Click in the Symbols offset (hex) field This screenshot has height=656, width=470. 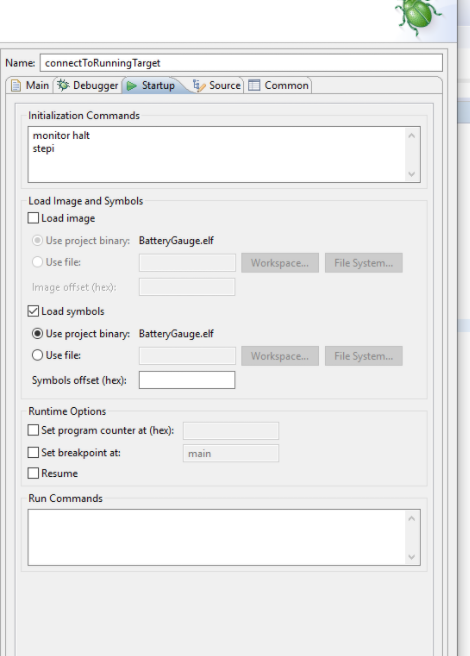187,380
